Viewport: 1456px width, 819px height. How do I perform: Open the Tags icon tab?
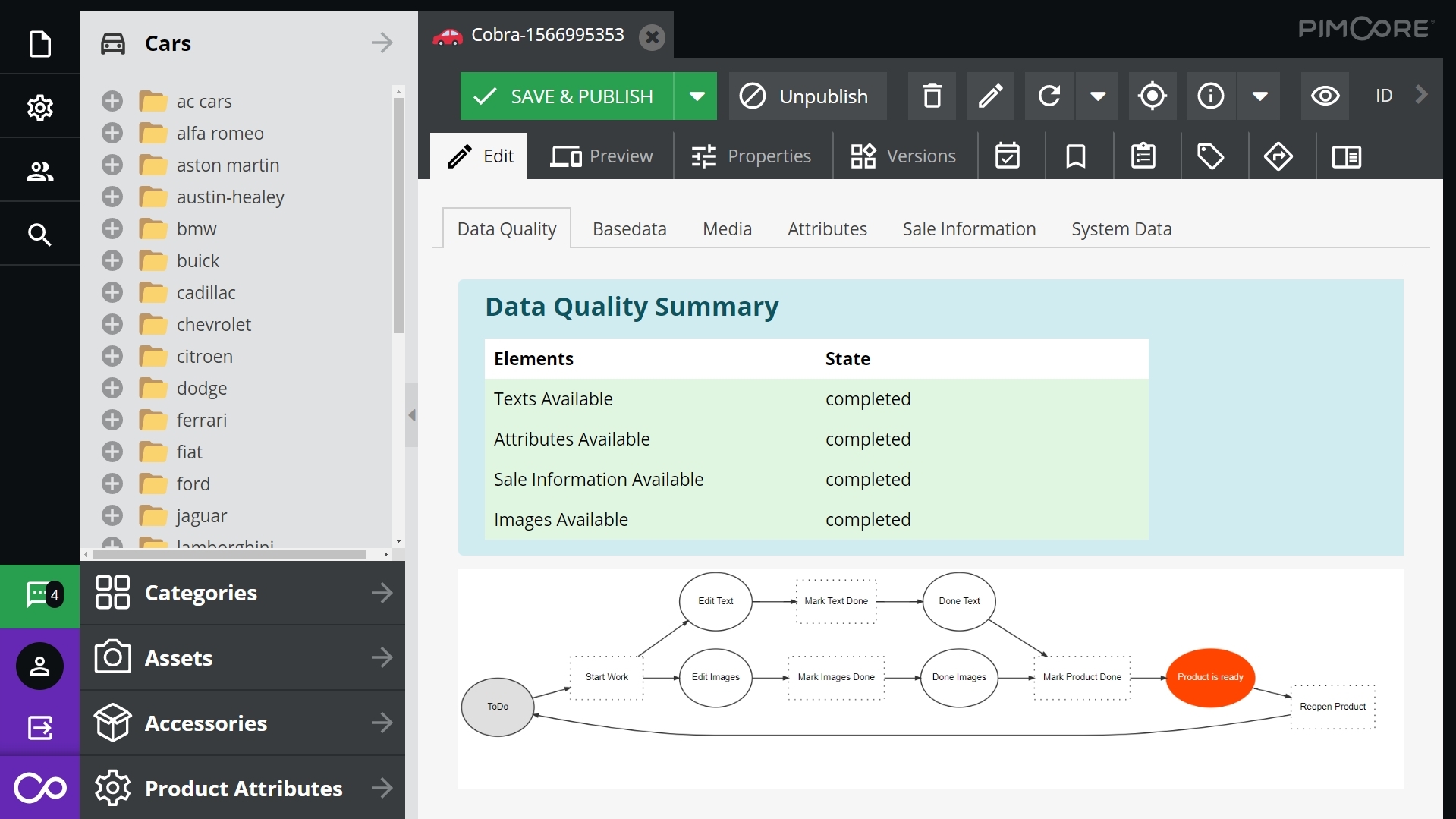tap(1210, 156)
